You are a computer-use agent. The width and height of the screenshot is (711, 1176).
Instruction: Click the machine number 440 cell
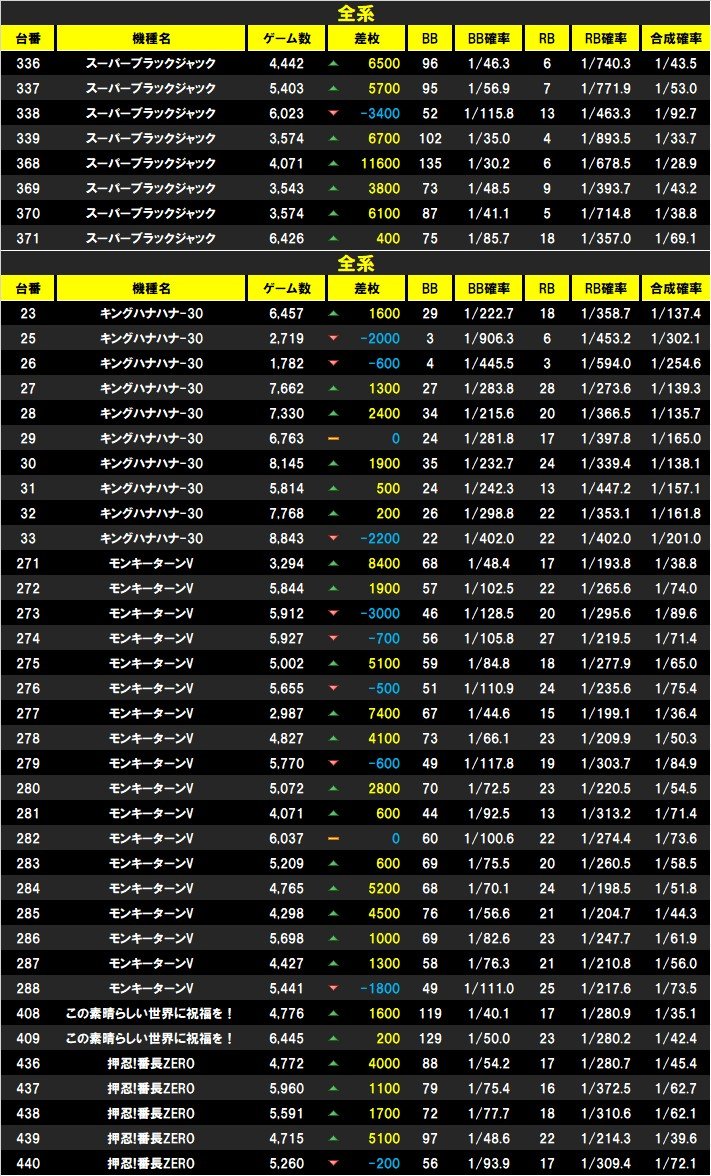[x=28, y=1163]
